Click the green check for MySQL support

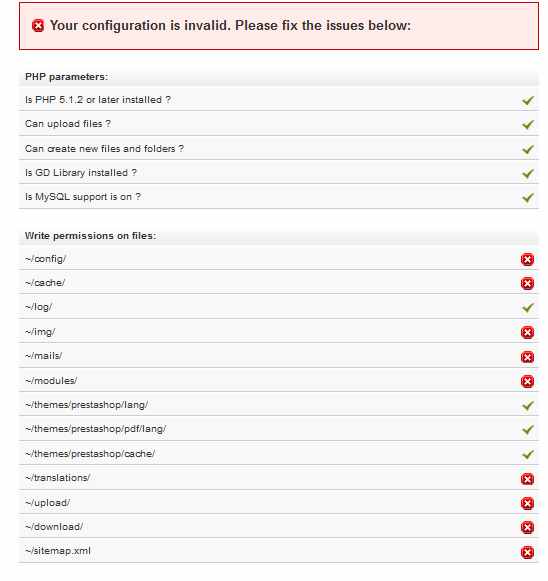click(x=528, y=197)
